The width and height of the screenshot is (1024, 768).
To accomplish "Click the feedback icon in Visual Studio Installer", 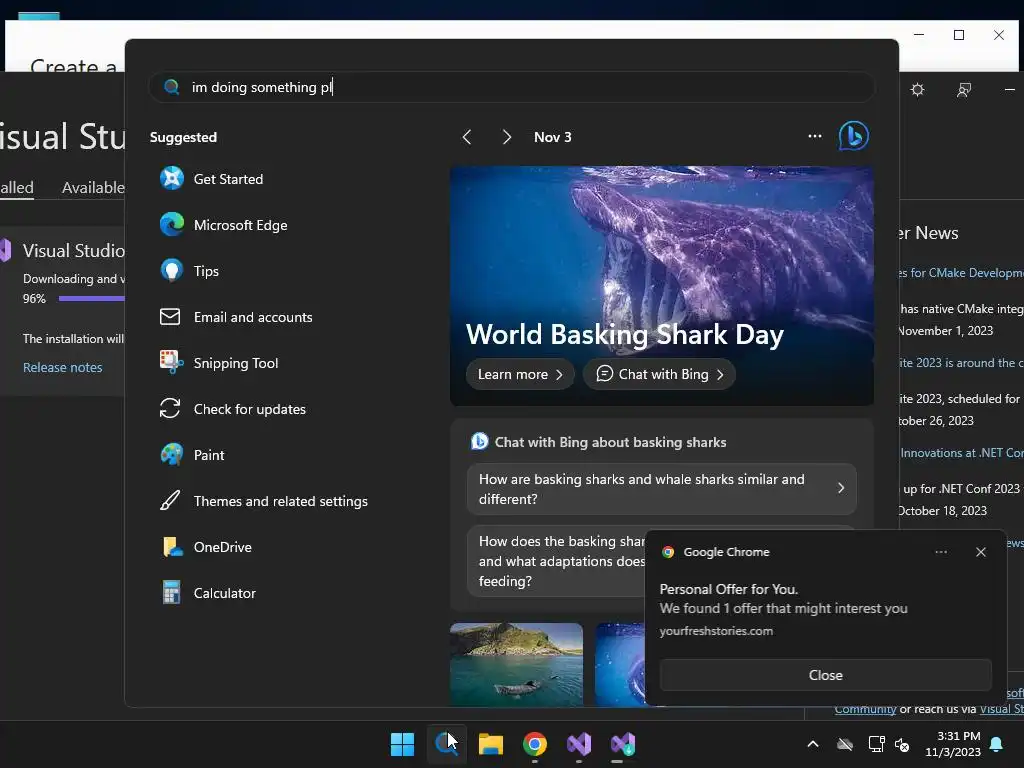I will [x=964, y=89].
